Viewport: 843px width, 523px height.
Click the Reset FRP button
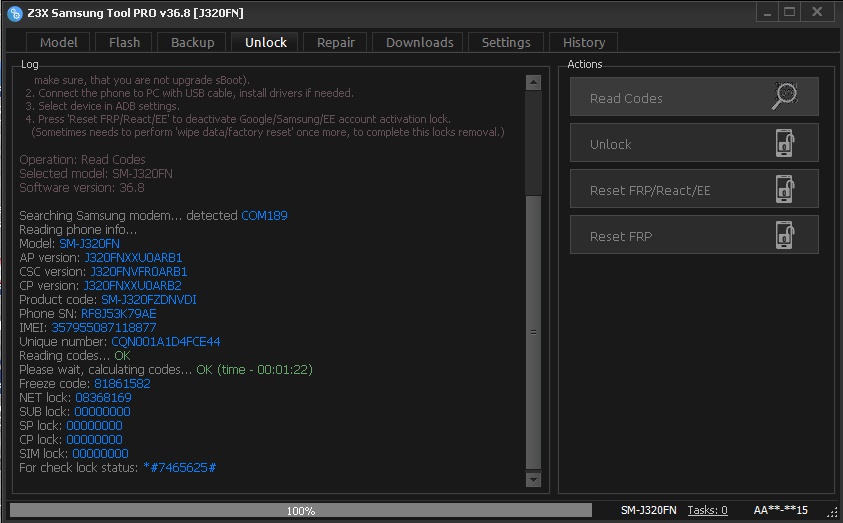[x=694, y=235]
